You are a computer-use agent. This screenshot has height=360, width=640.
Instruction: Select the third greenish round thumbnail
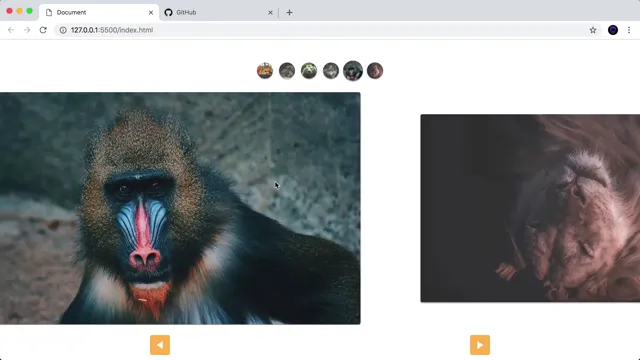[x=309, y=71]
